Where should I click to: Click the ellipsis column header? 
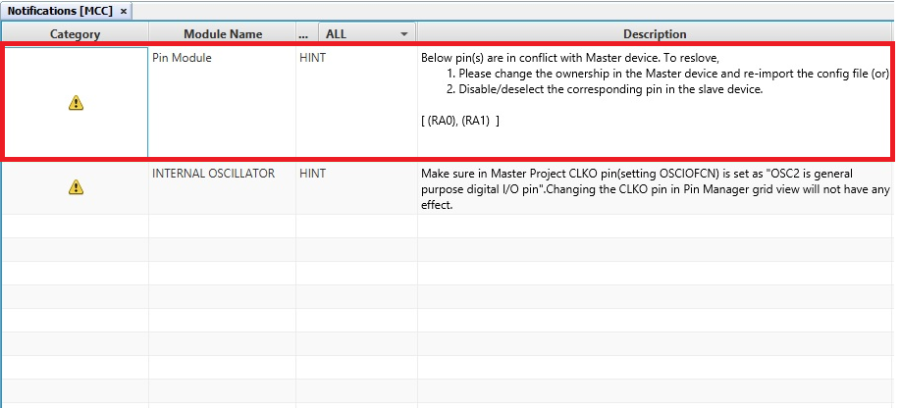pos(304,34)
